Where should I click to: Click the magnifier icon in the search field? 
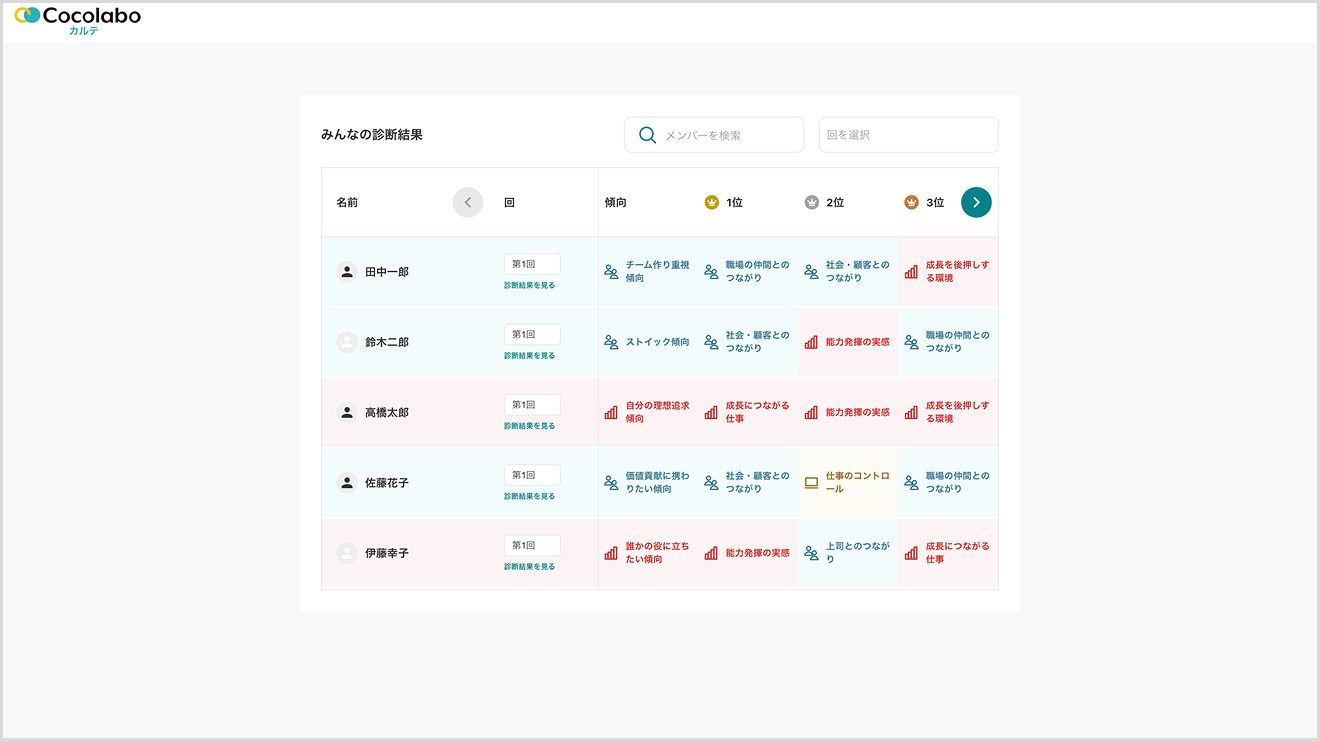(647, 134)
